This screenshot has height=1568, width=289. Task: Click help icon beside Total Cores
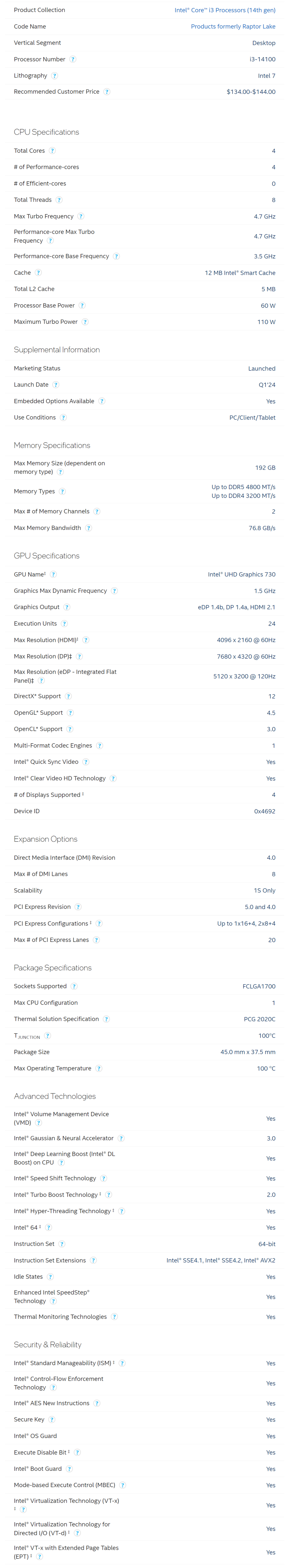[x=52, y=150]
